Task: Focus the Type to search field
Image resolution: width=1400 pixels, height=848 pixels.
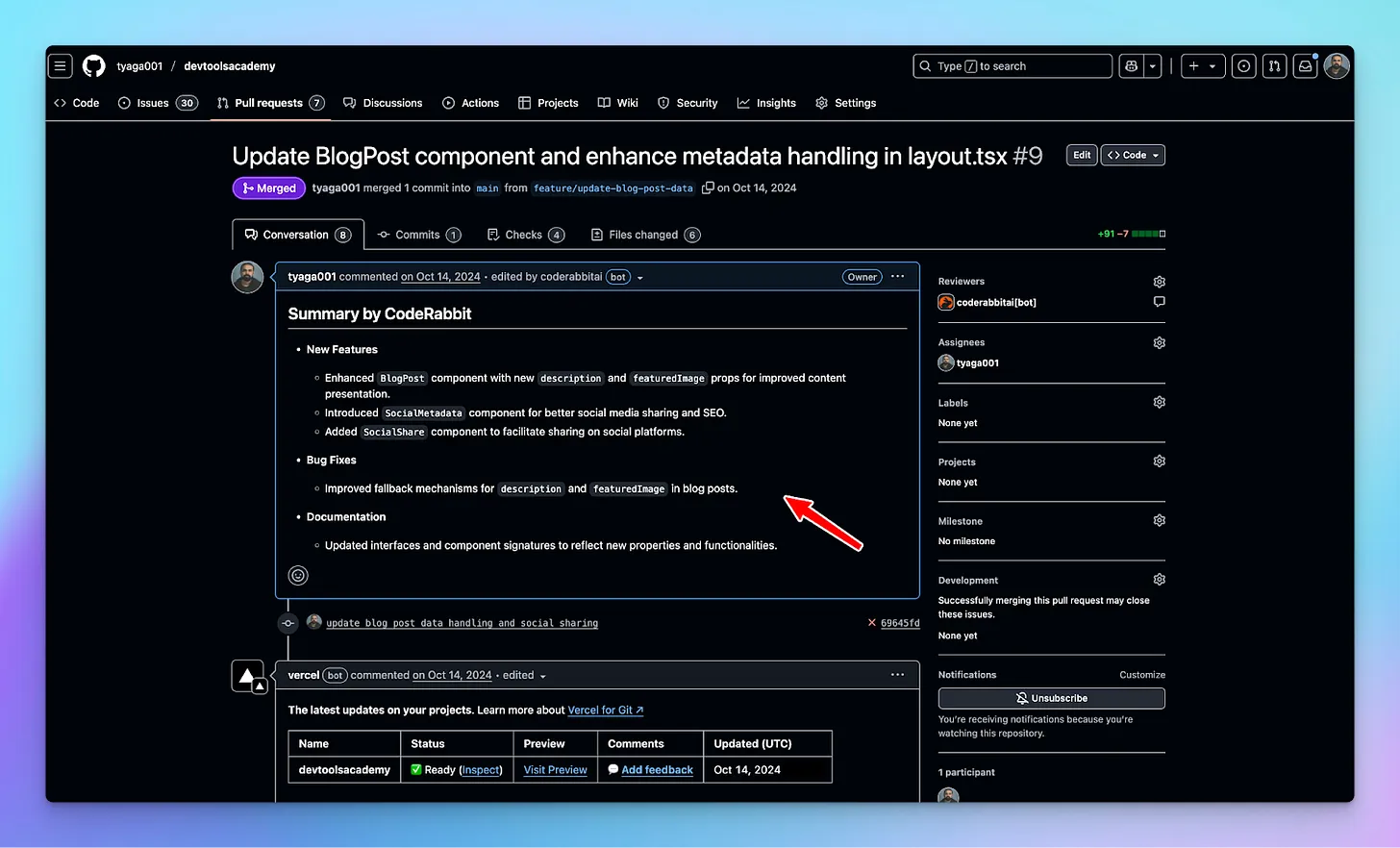Action: (1012, 66)
